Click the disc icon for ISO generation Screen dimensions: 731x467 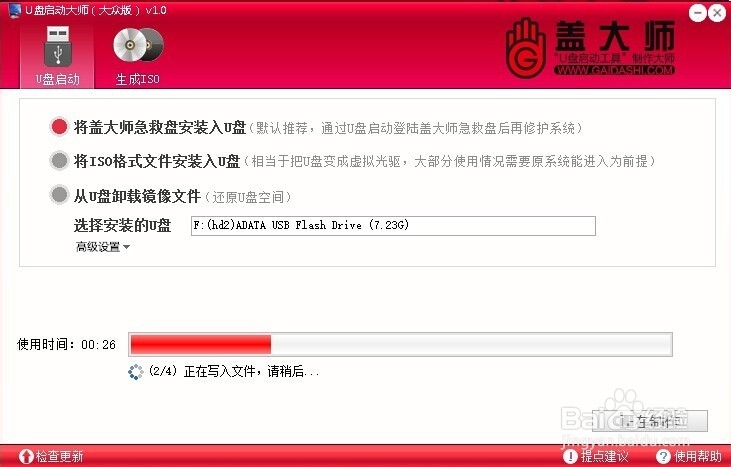pos(138,45)
